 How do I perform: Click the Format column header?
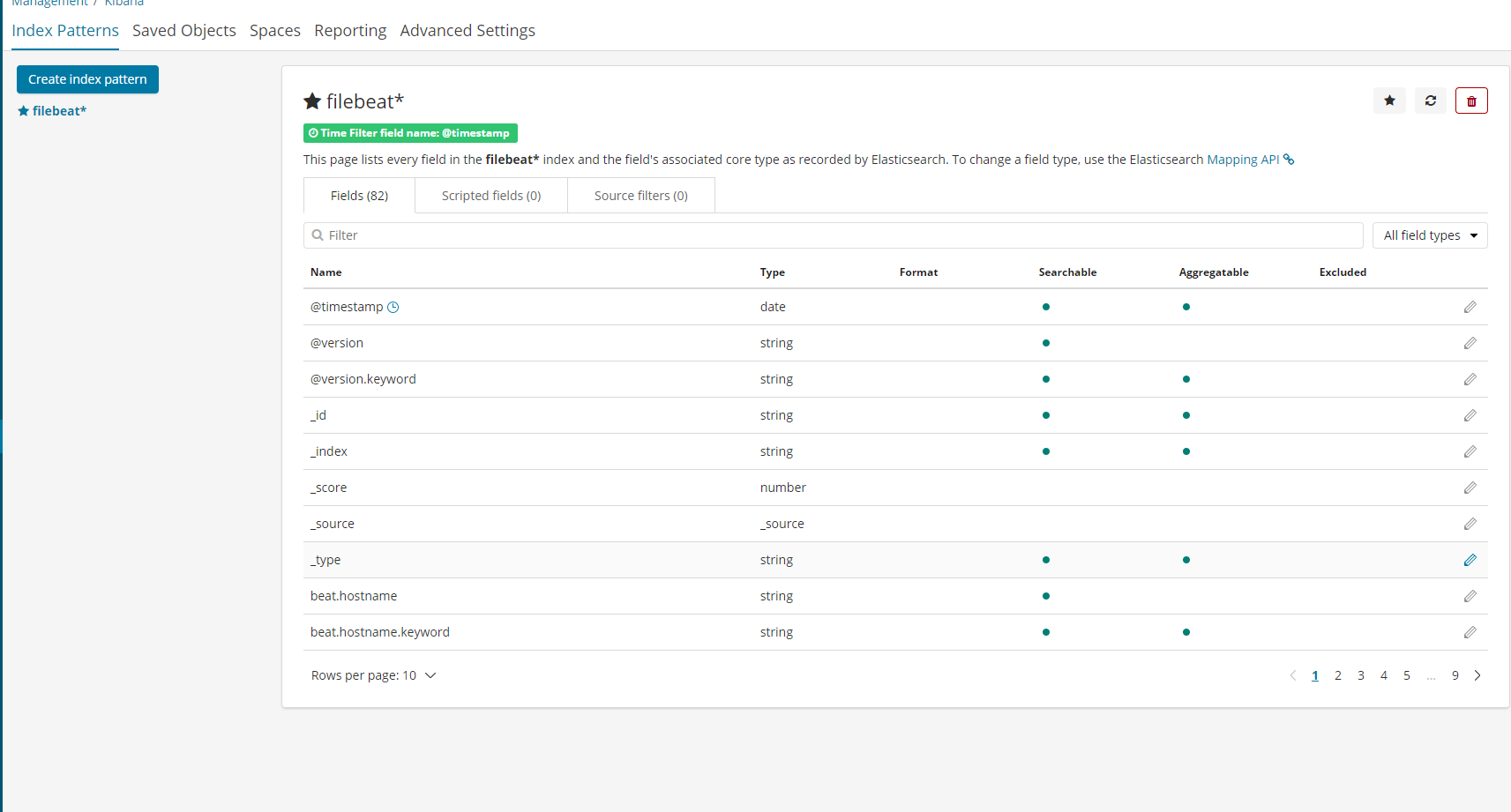coord(918,272)
